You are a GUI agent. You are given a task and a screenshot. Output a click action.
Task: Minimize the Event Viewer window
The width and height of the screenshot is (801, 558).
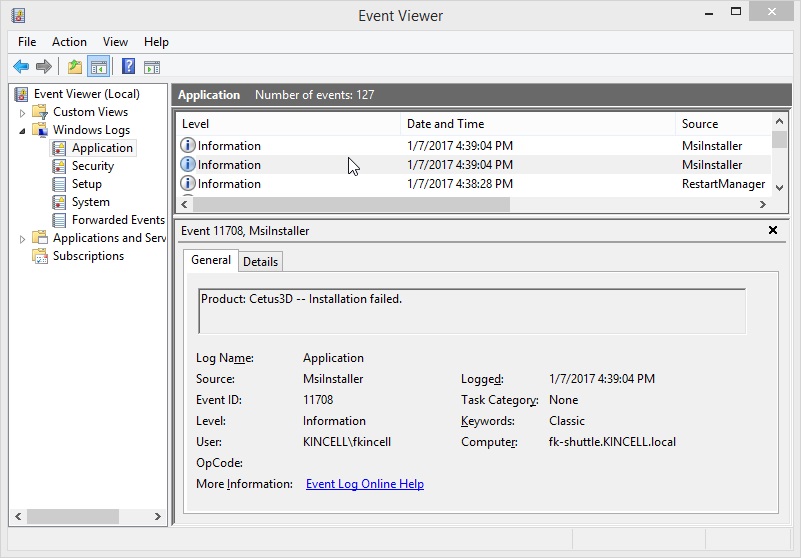point(709,13)
